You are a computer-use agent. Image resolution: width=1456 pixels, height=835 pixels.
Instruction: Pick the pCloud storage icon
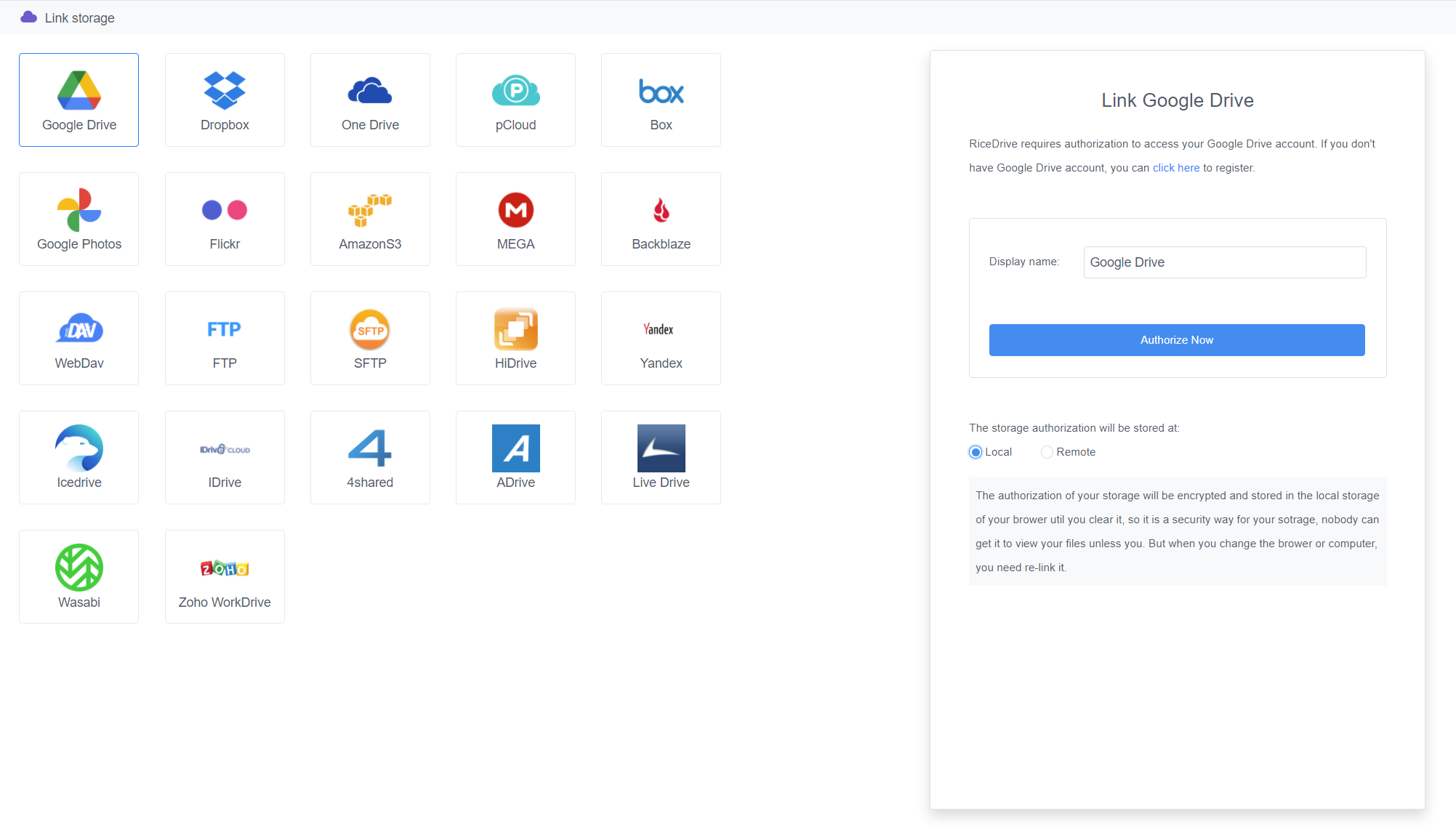[515, 90]
